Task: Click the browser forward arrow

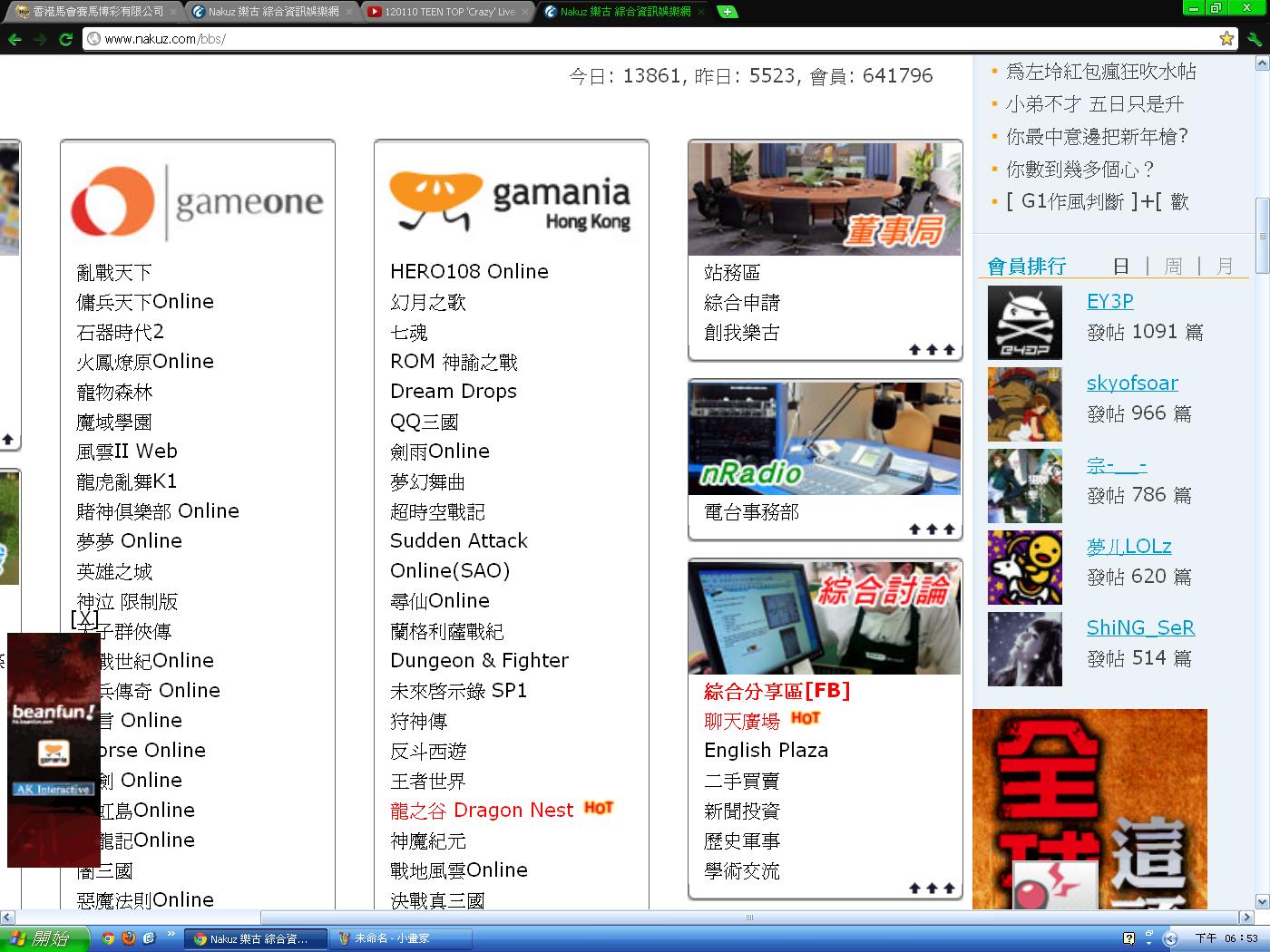Action: [x=40, y=39]
